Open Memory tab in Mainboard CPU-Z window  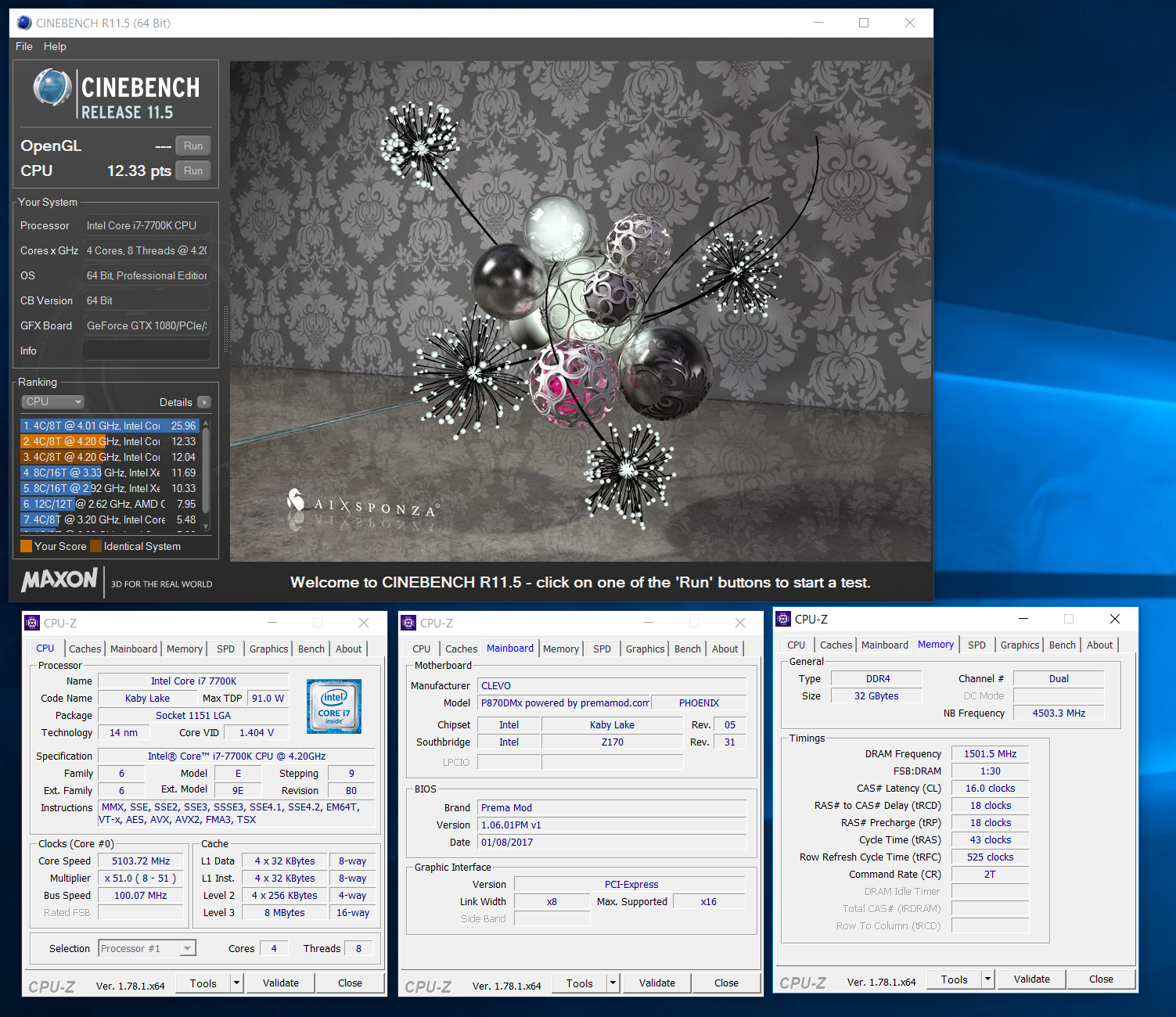[x=561, y=649]
